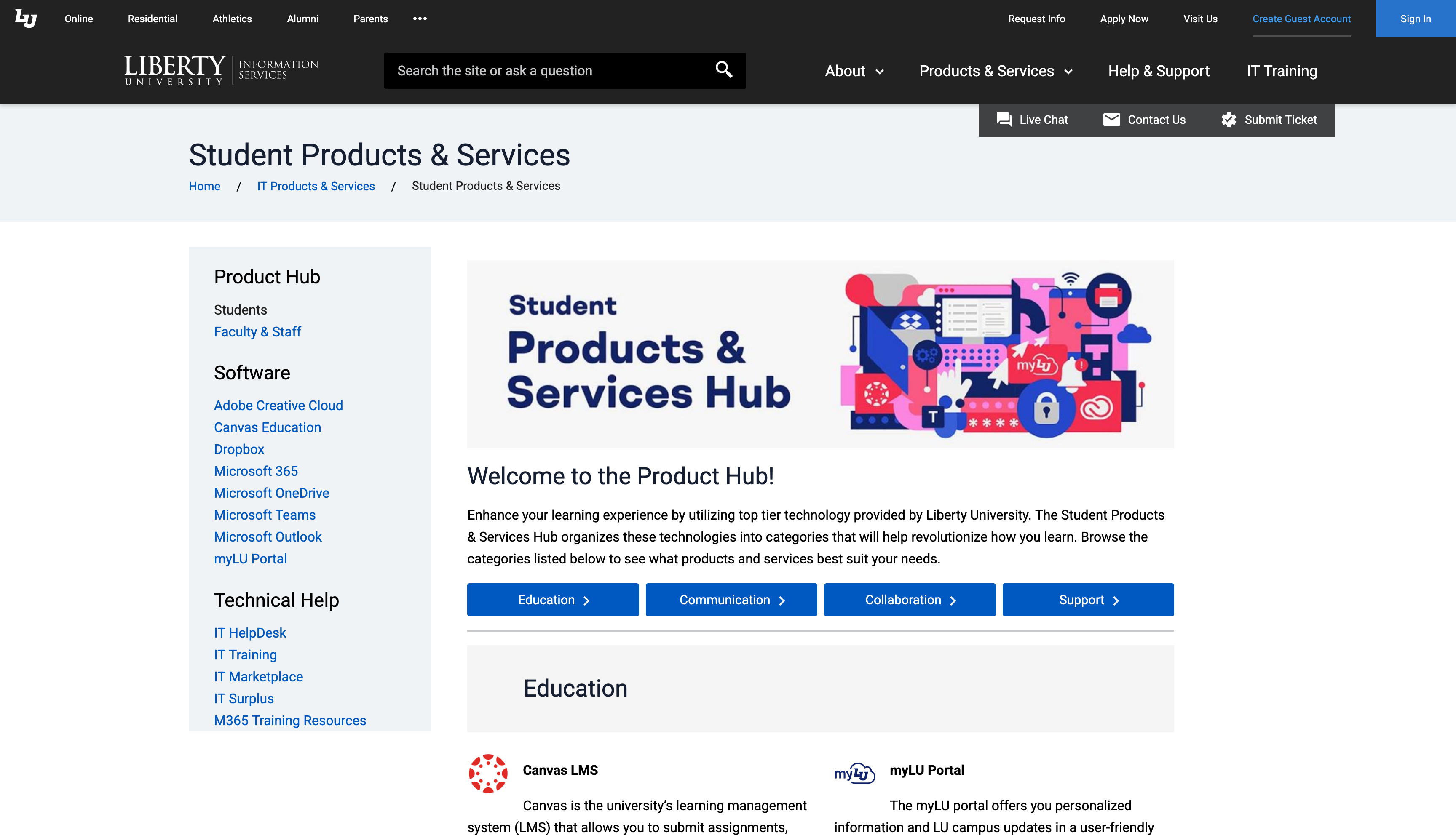Click the Submit Ticket badge icon
Viewport: 1456px width, 838px height.
[x=1228, y=120]
